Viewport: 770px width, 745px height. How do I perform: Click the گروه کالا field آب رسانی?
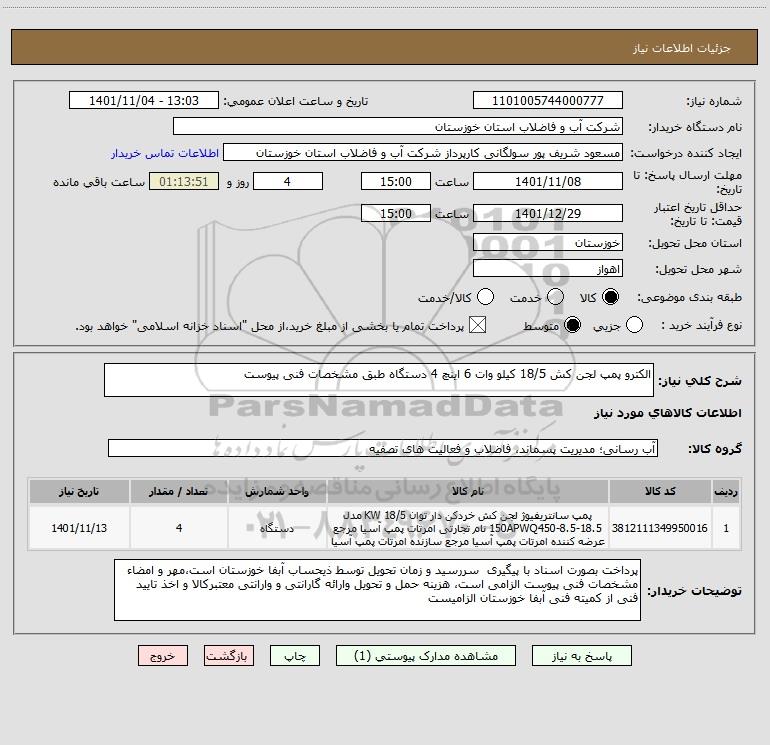383,448
